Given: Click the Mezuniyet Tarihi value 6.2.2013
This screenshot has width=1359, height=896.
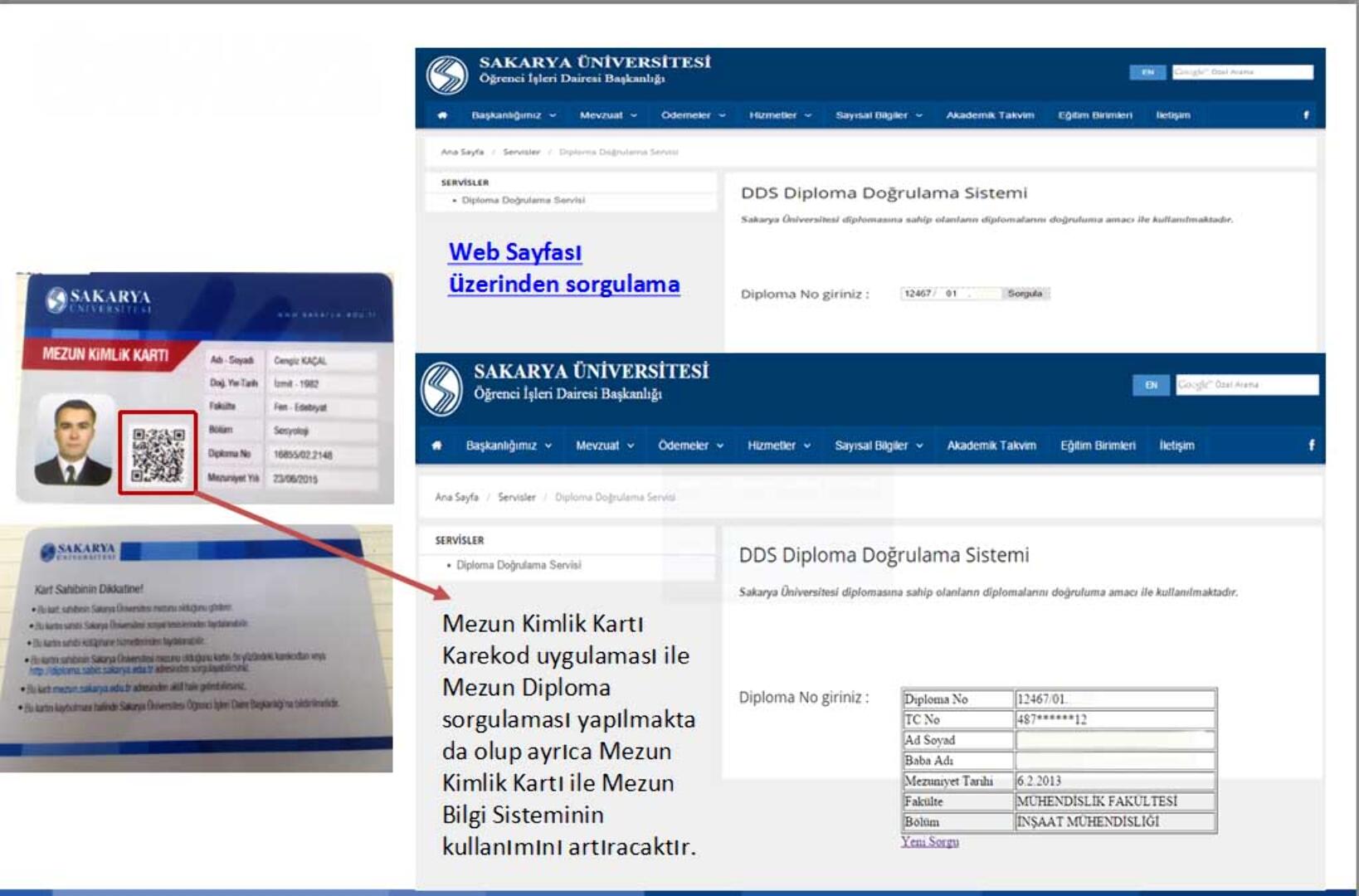Looking at the screenshot, I should (1115, 781).
